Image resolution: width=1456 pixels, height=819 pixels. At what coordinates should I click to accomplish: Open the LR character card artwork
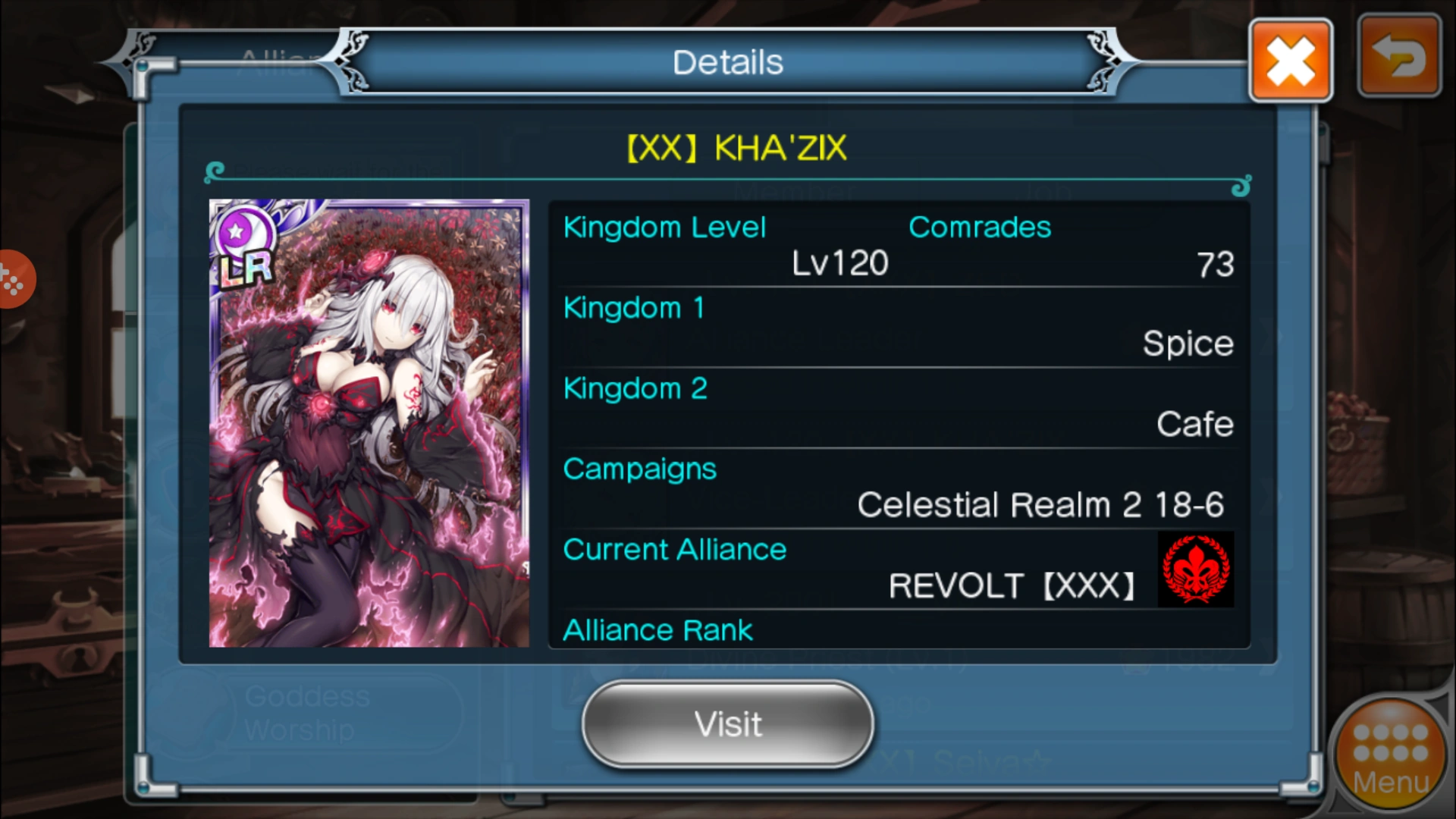(369, 423)
